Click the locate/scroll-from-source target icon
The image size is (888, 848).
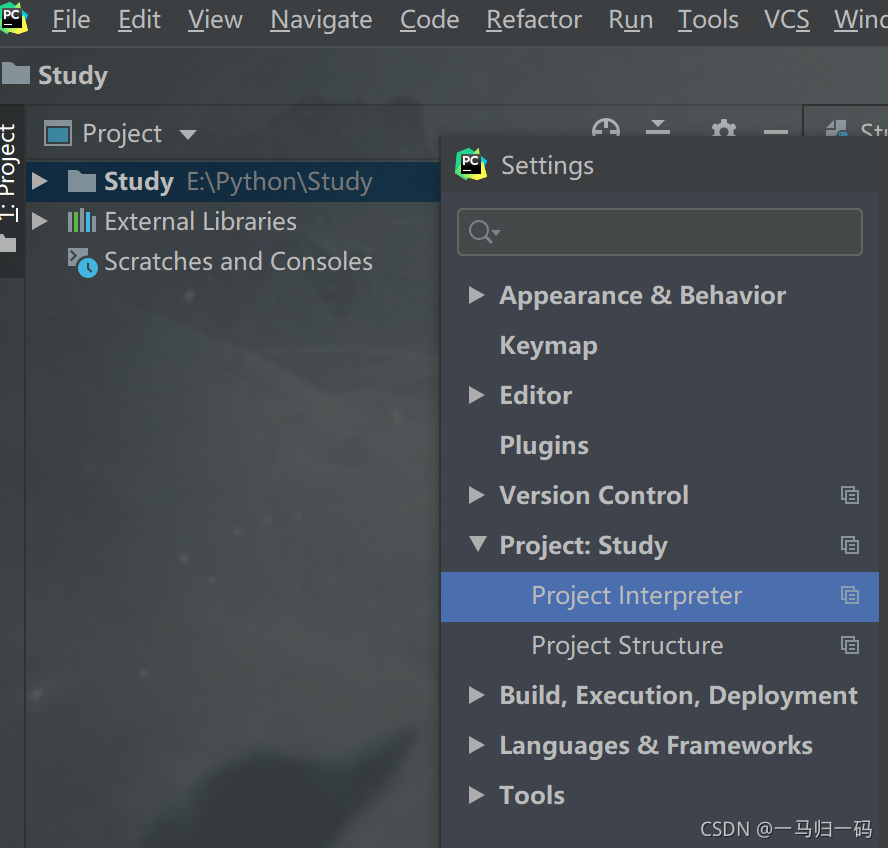(x=605, y=128)
